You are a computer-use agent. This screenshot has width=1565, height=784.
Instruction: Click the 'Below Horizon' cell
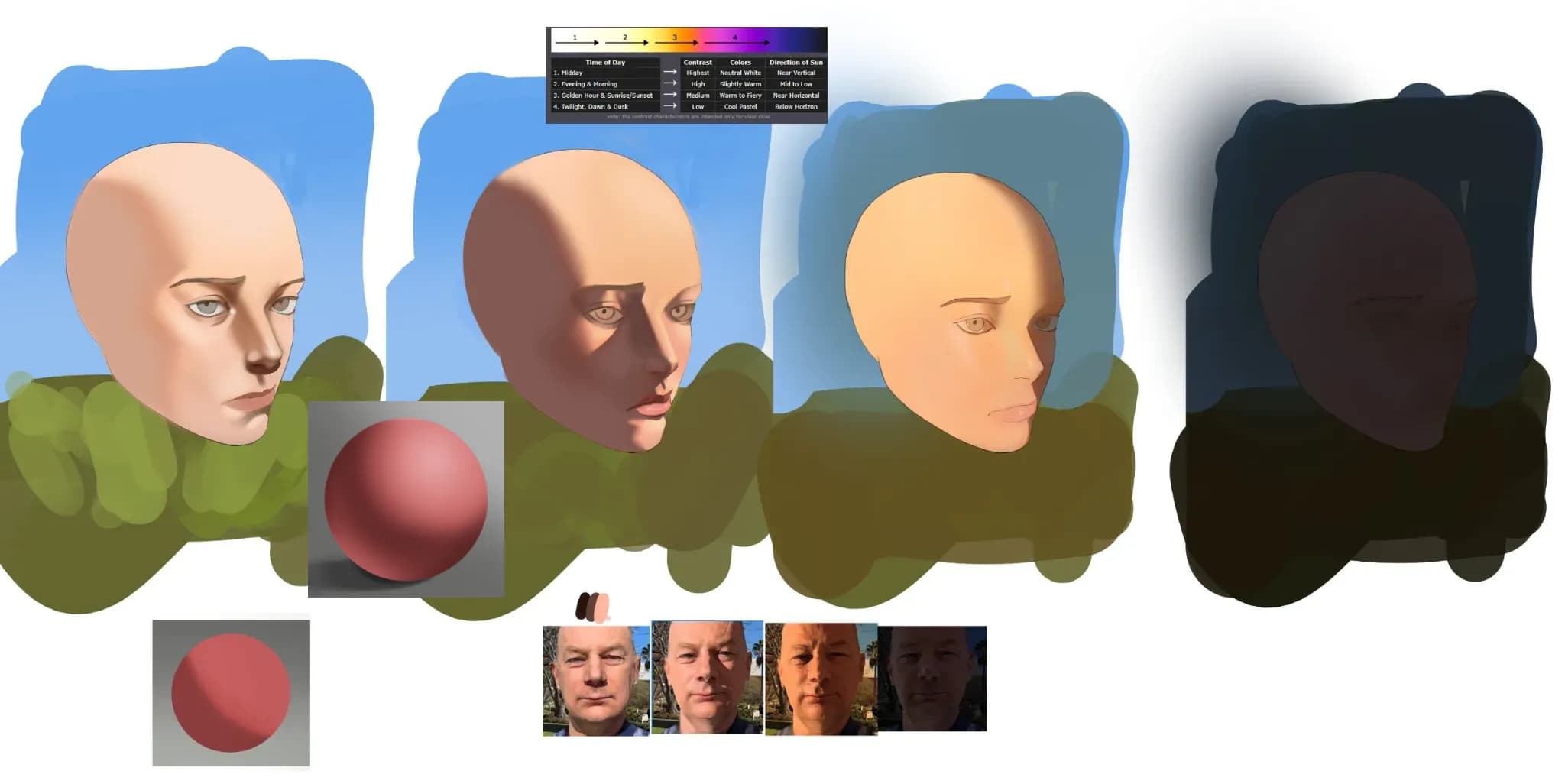796,107
